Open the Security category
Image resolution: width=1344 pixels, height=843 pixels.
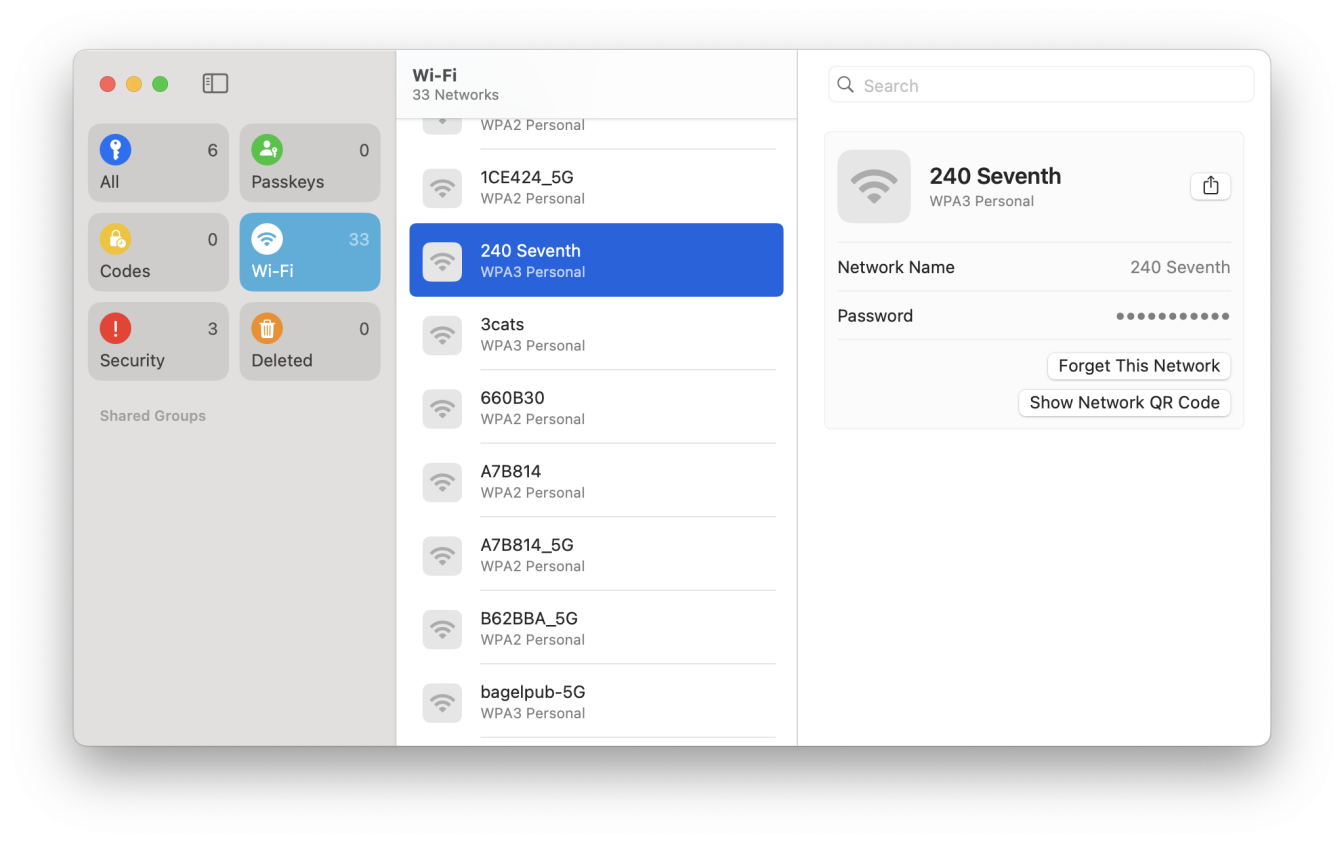coord(158,341)
